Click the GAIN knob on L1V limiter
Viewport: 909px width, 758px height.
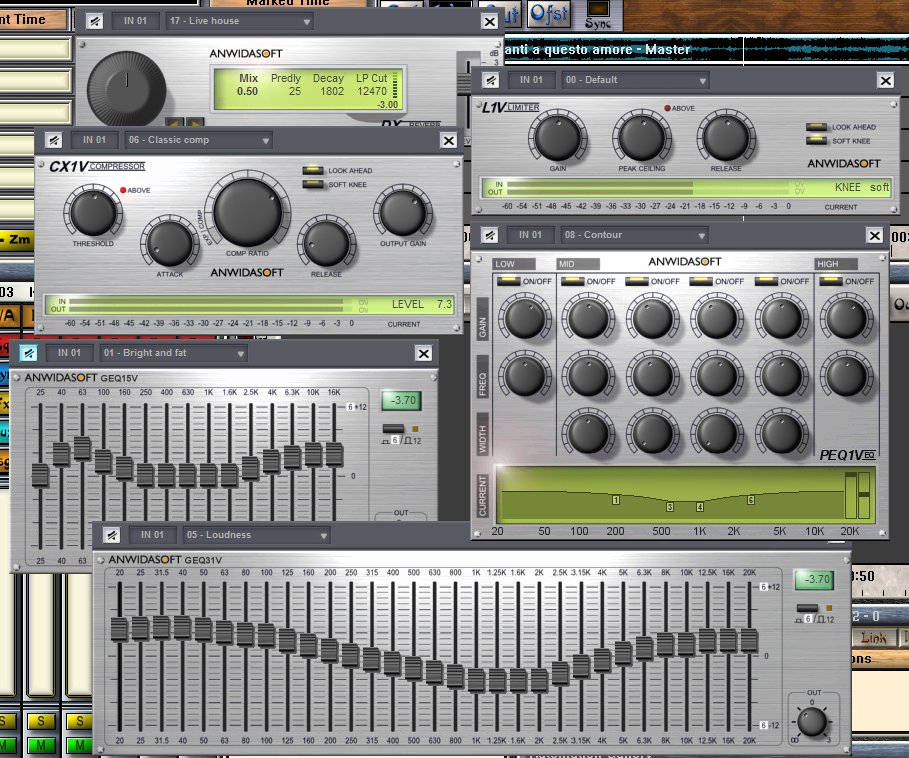pyautogui.click(x=558, y=138)
